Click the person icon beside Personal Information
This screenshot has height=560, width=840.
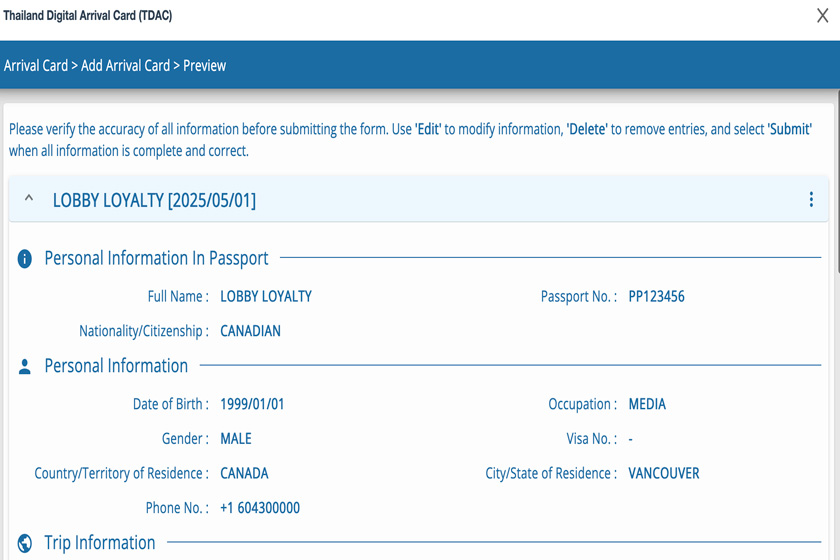click(x=25, y=367)
